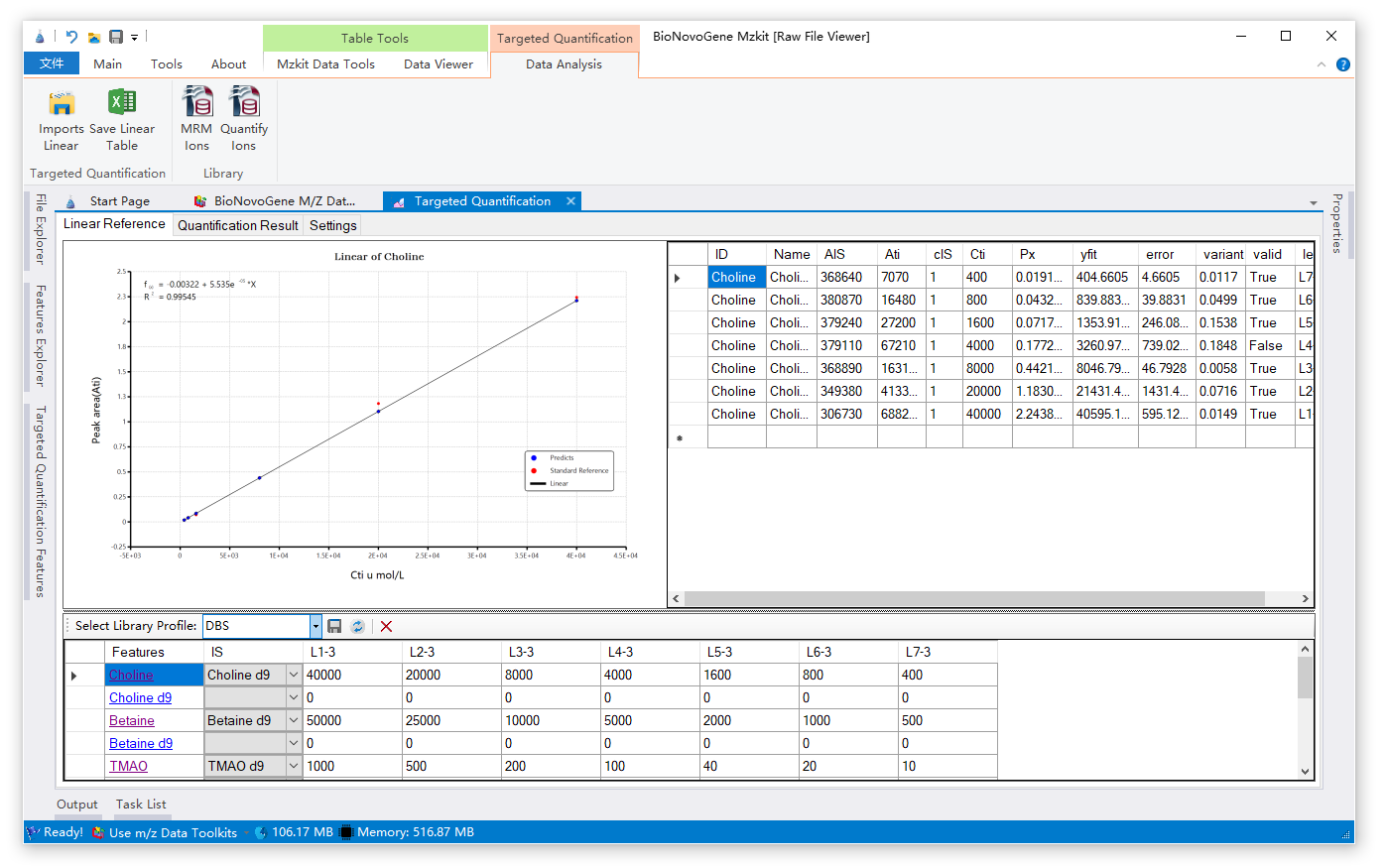Screen dimensions: 1386x868
Task: Save the library profile with disk icon
Action: [x=334, y=626]
